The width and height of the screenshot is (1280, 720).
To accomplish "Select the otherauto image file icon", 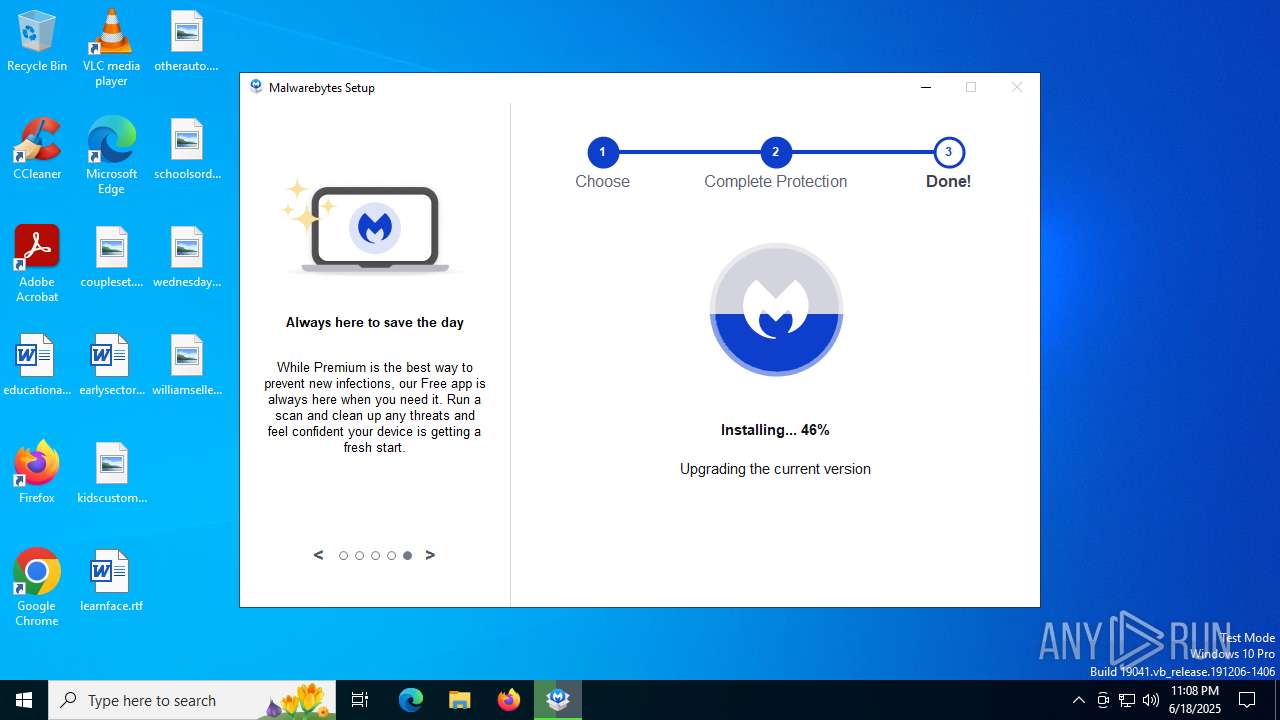I will pyautogui.click(x=186, y=42).
